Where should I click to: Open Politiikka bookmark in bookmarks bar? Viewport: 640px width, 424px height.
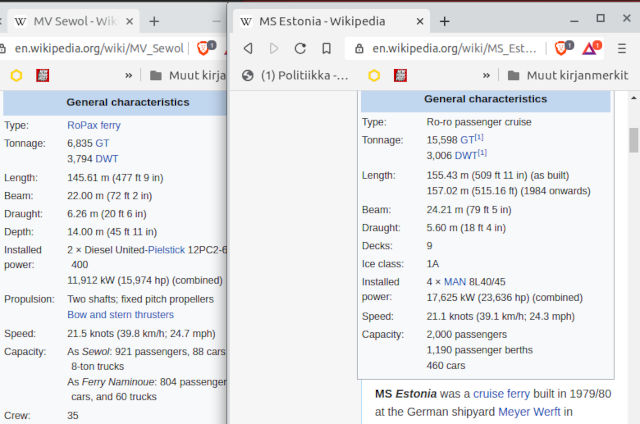click(295, 75)
